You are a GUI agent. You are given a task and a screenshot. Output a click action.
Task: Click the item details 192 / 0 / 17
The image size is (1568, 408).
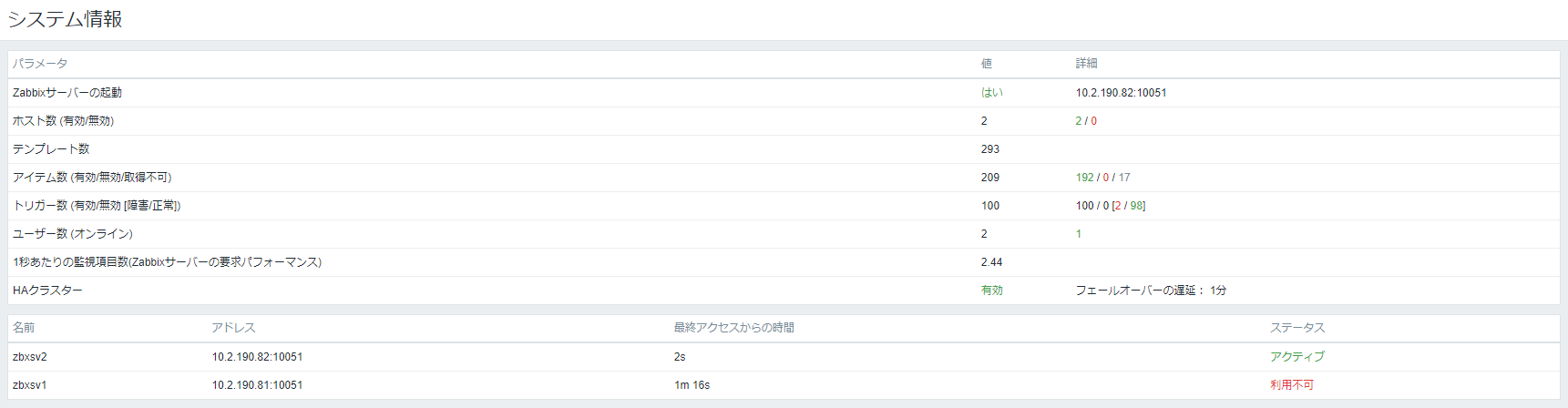pyautogui.click(x=1102, y=178)
